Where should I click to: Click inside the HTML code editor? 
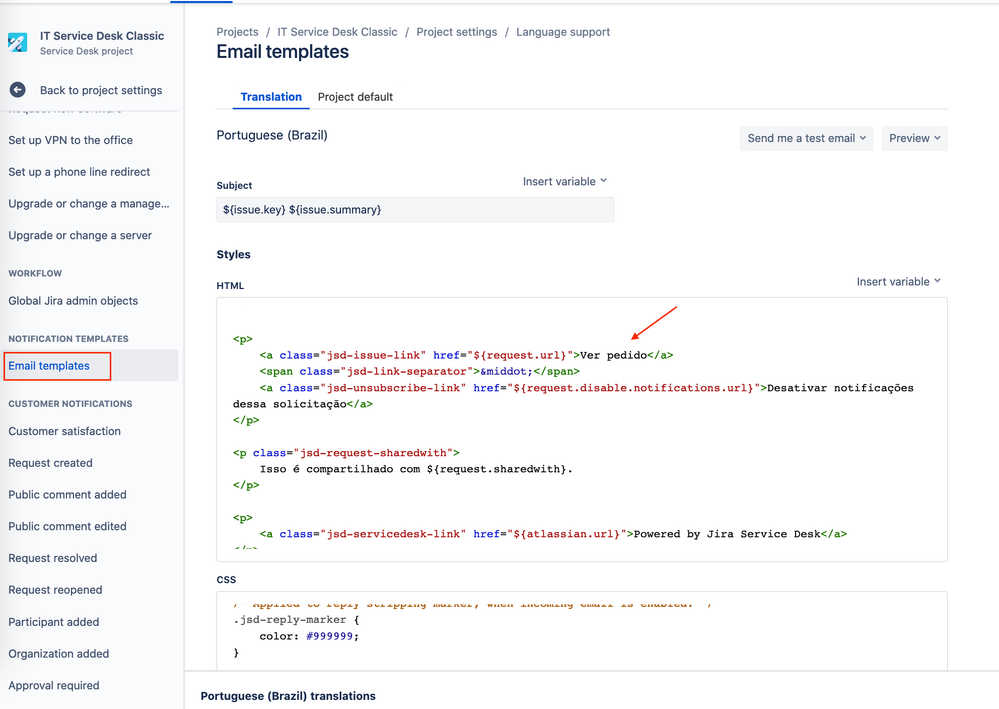point(582,429)
